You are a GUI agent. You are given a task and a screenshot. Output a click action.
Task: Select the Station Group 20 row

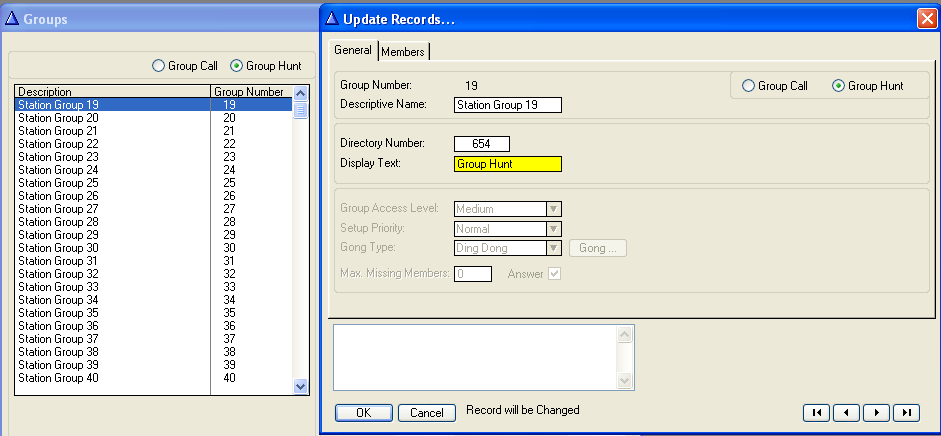pos(154,118)
